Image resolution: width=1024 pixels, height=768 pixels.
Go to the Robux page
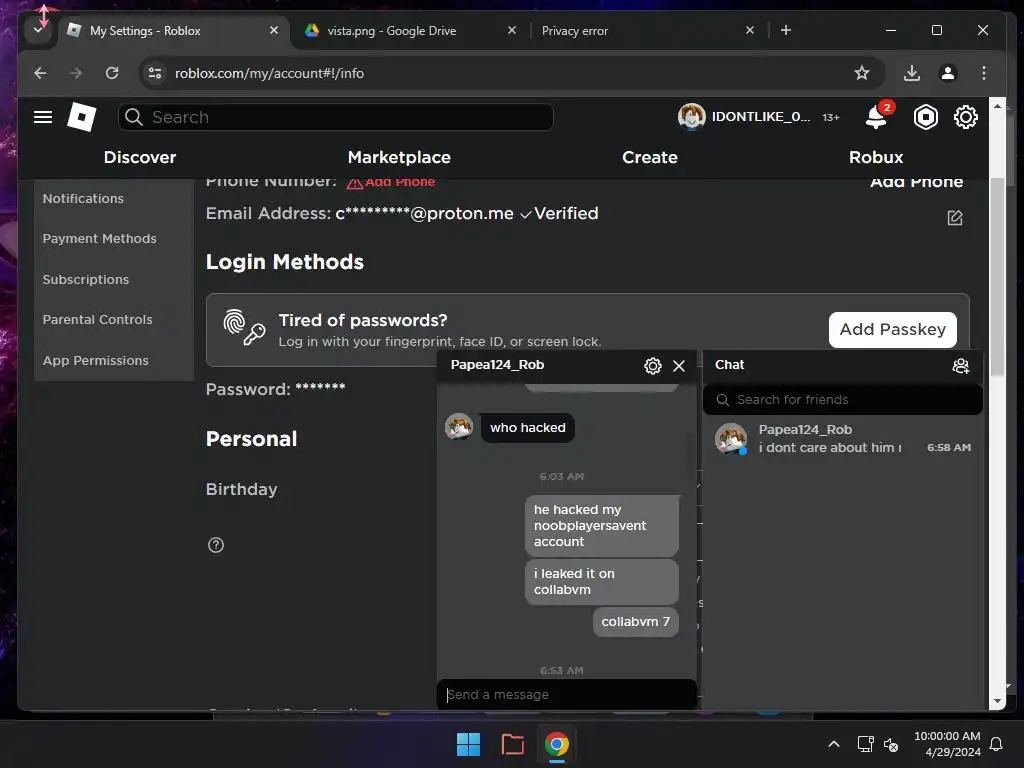pos(876,157)
